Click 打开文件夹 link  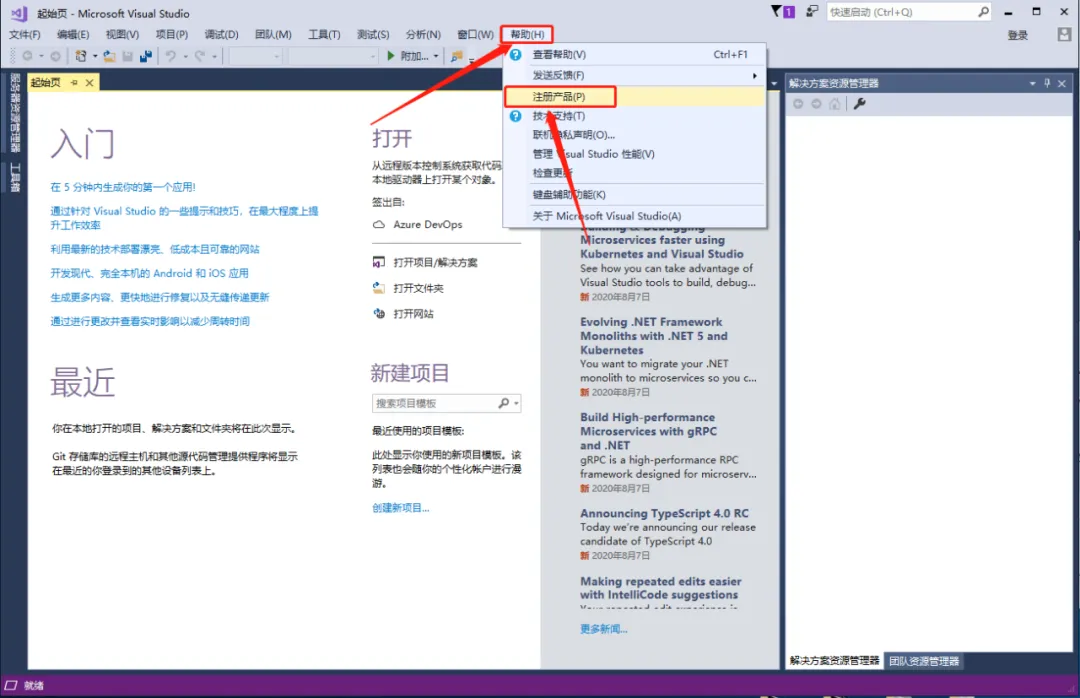(x=418, y=288)
